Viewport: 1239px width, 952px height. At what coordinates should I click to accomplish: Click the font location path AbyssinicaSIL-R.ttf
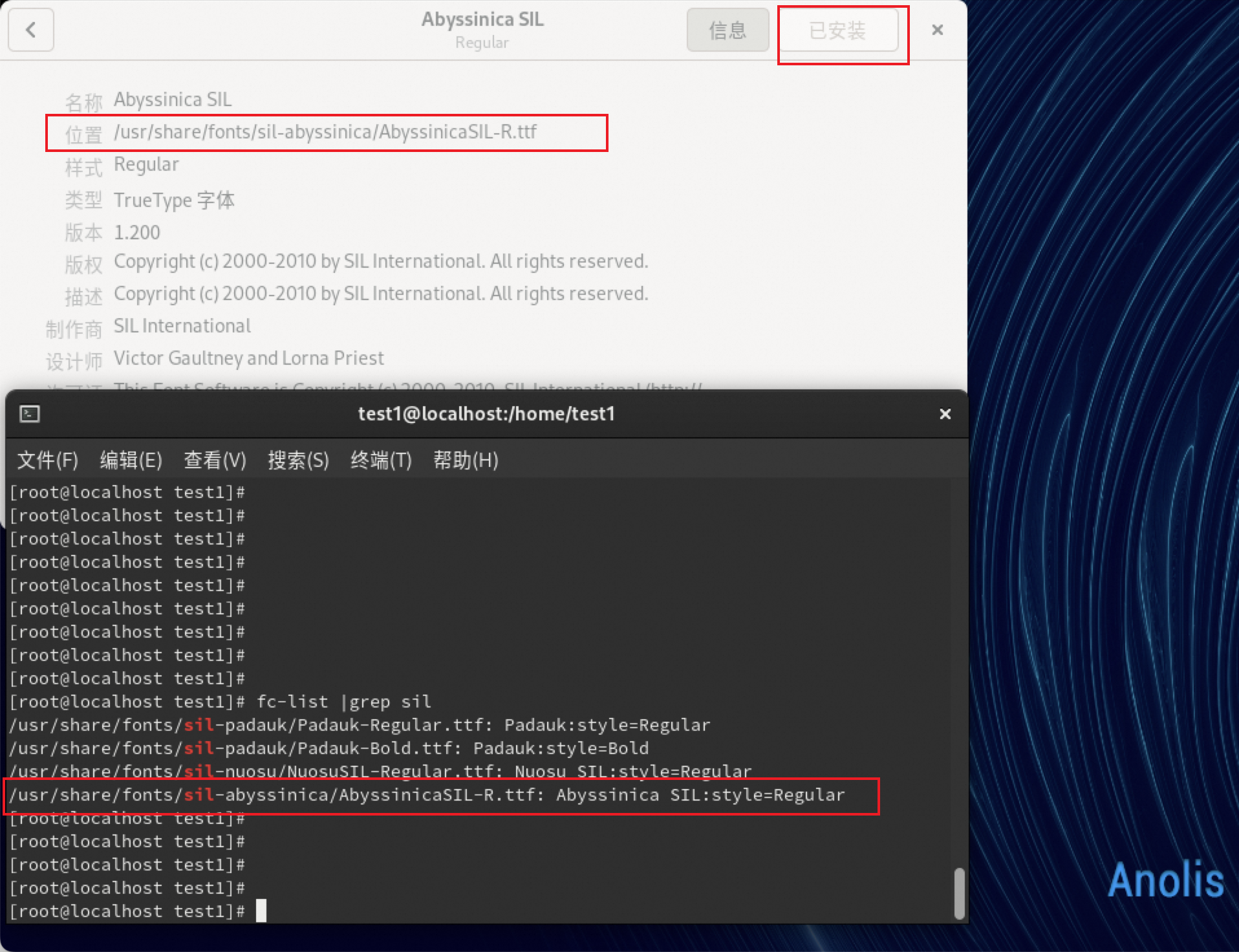pos(325,132)
